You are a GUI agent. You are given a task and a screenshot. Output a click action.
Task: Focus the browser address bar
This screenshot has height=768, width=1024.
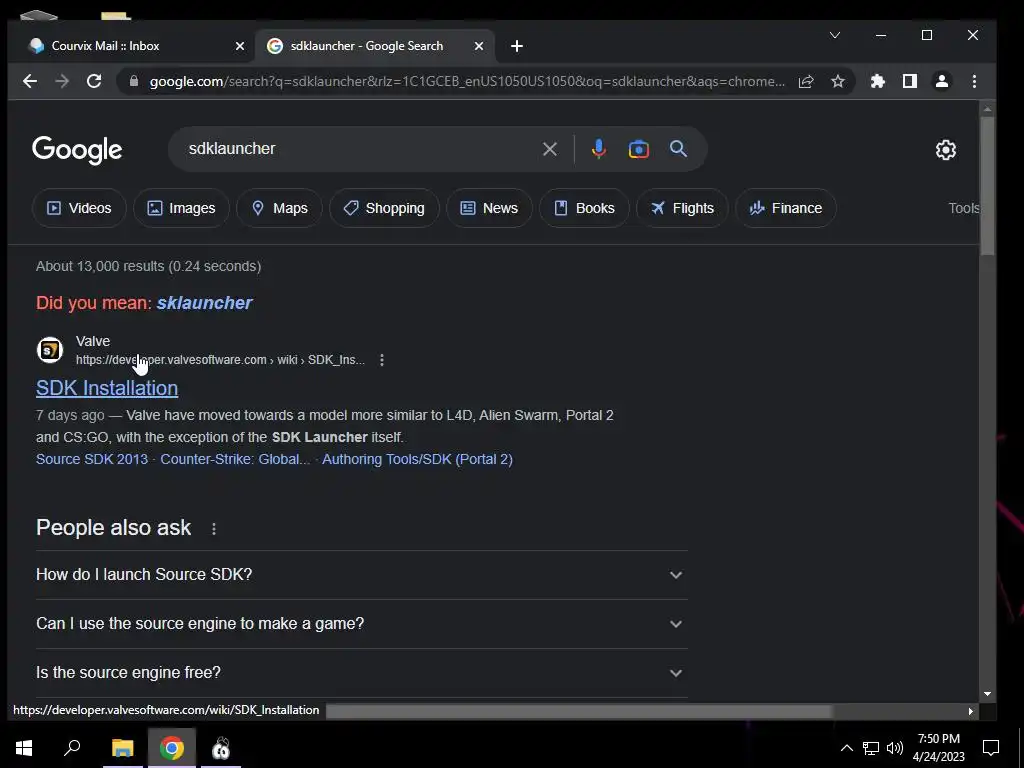[x=467, y=81]
